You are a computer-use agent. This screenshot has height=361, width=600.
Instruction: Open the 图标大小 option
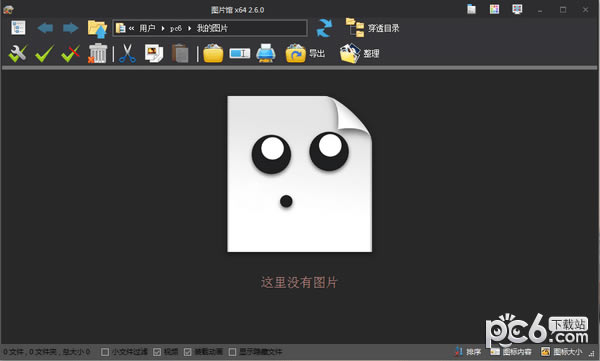[561, 351]
